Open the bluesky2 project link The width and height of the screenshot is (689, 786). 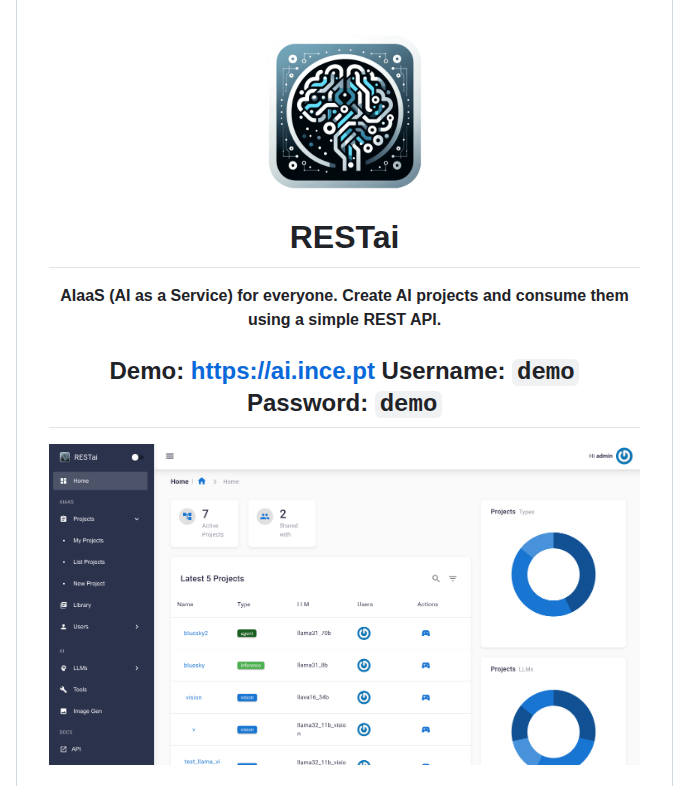(x=196, y=633)
